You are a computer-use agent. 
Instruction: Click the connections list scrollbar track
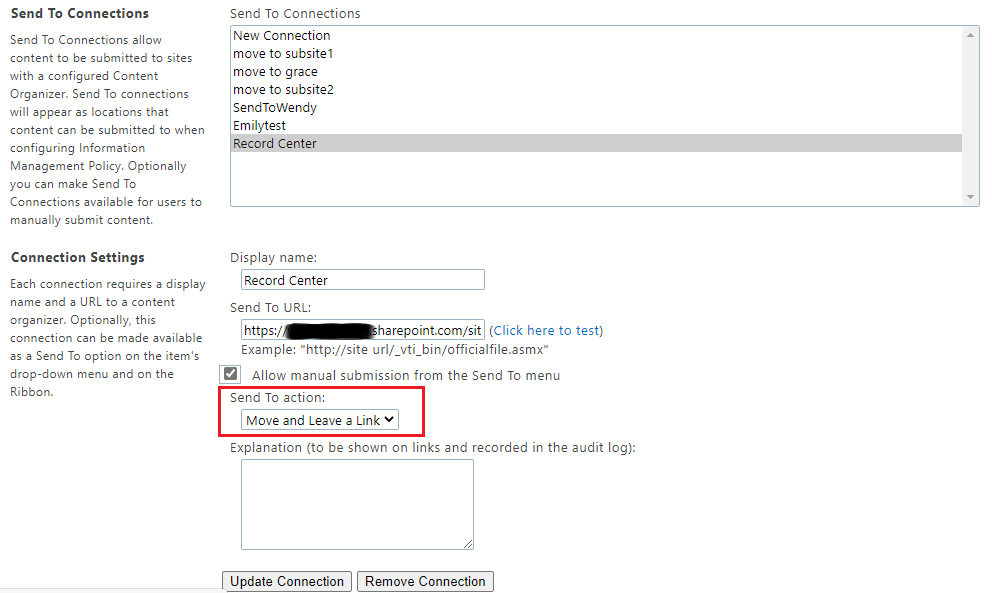pos(971,120)
